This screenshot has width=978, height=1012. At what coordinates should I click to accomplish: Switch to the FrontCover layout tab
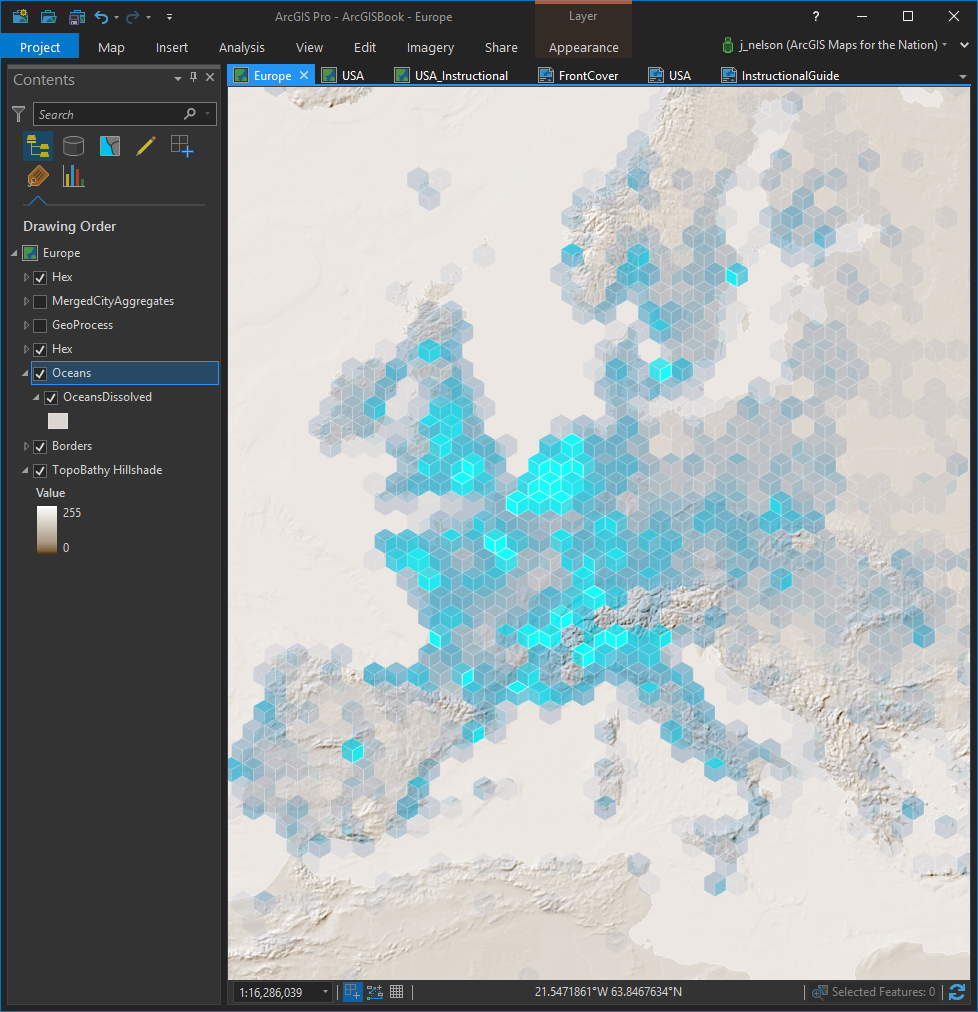click(x=578, y=76)
